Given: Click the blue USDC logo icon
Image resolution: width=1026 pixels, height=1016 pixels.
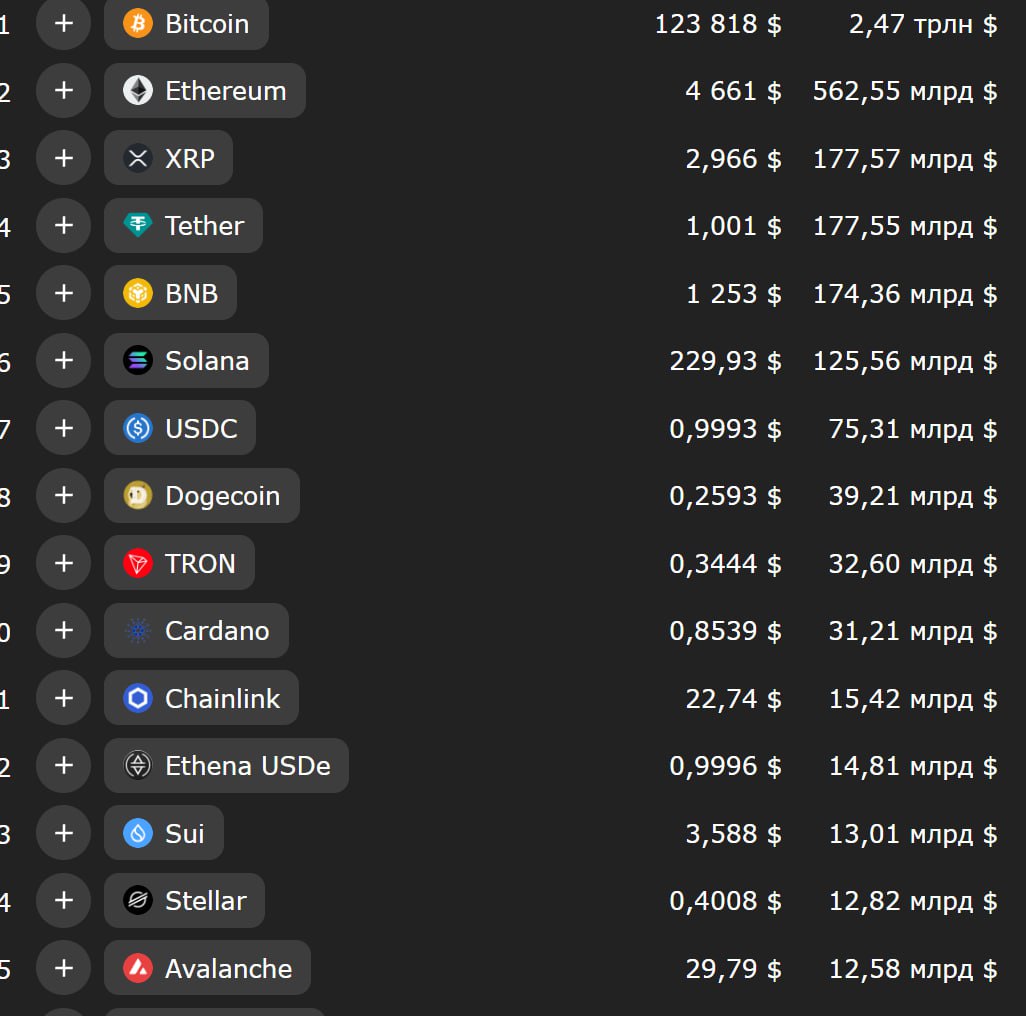Looking at the screenshot, I should pyautogui.click(x=138, y=428).
